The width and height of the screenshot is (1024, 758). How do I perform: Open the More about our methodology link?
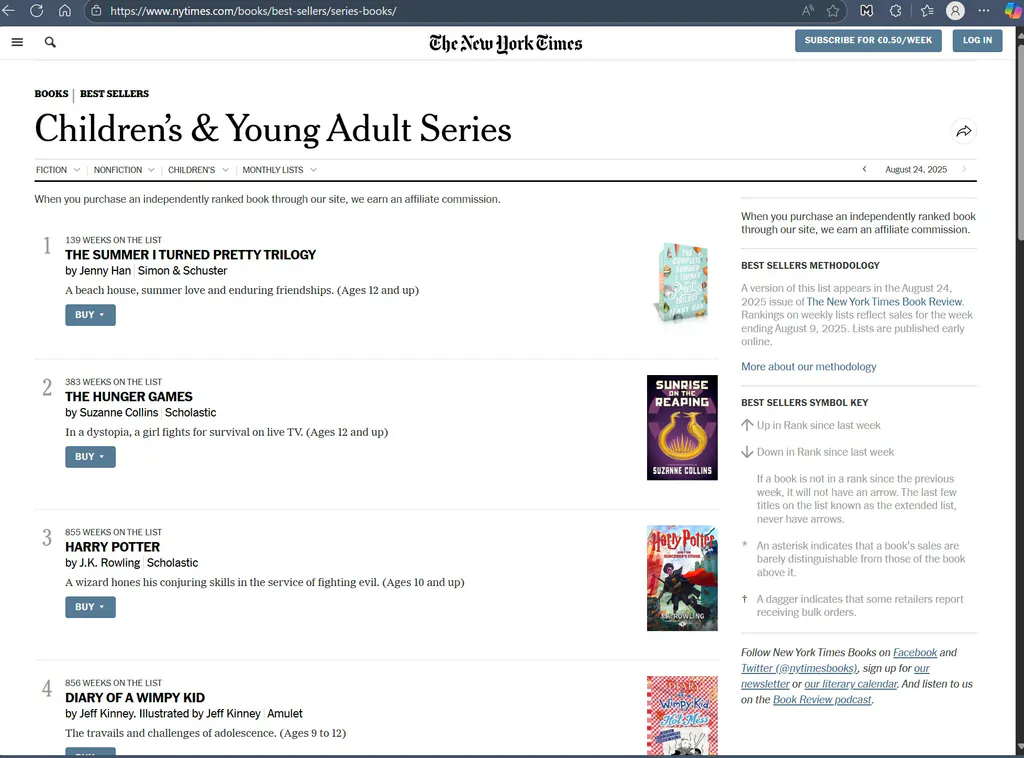[x=808, y=367]
